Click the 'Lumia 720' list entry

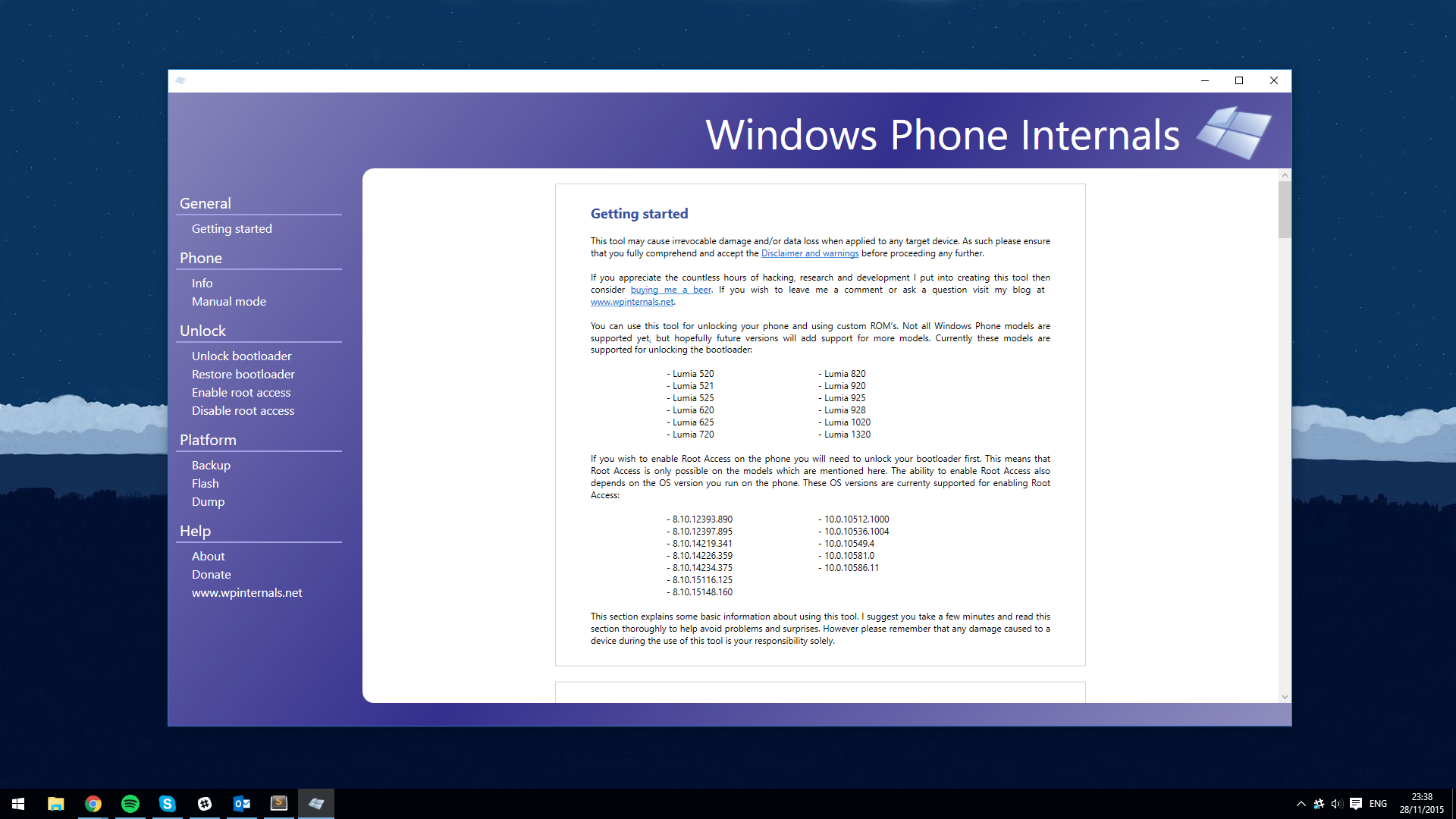click(x=691, y=435)
